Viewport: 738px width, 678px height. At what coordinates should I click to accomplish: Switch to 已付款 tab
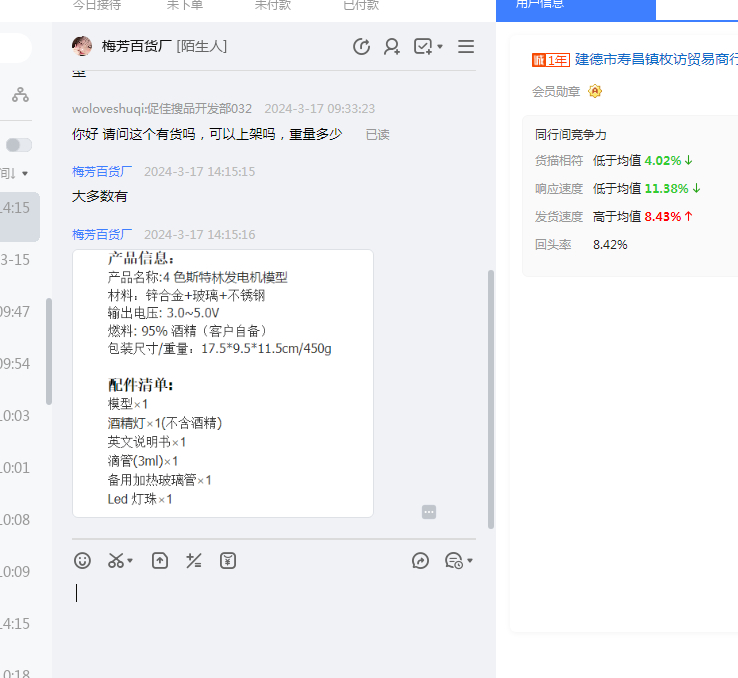[x=361, y=5]
